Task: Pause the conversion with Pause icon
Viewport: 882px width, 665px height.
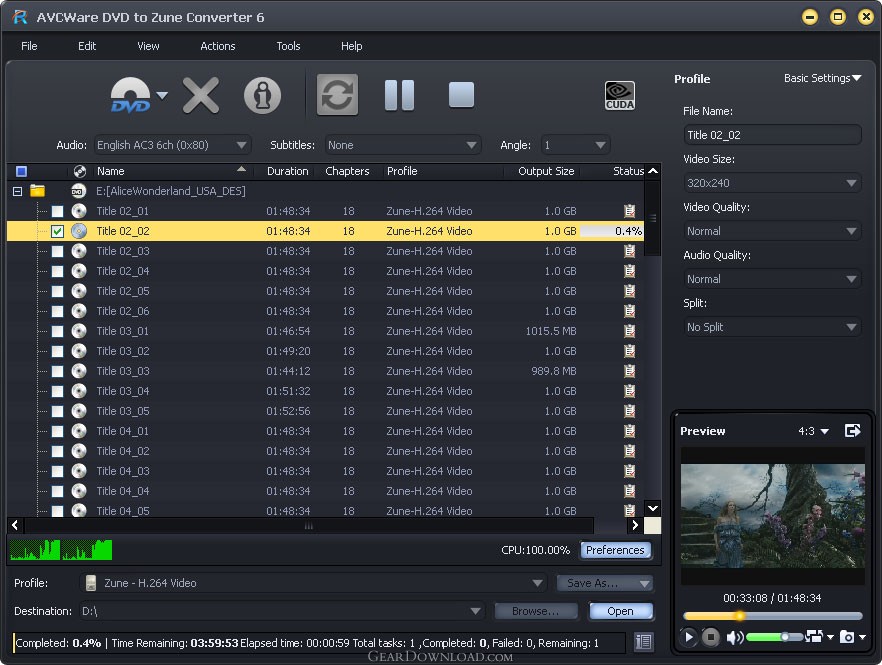Action: (x=399, y=95)
